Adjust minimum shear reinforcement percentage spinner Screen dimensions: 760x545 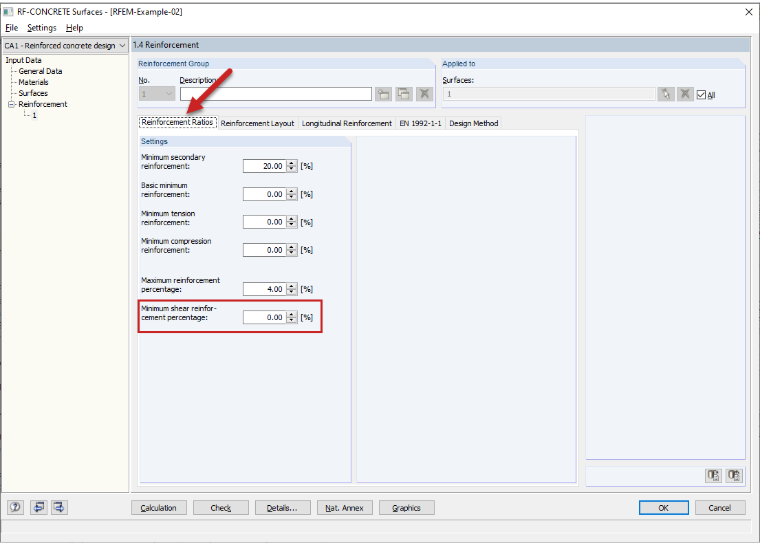291,317
